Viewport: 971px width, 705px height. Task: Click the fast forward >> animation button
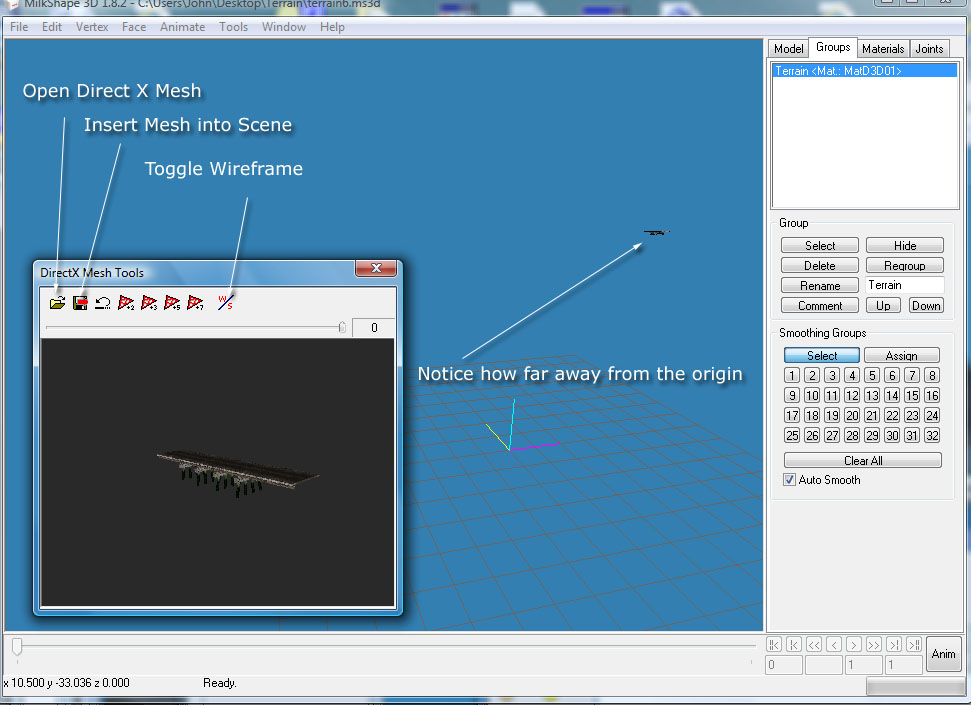point(873,644)
